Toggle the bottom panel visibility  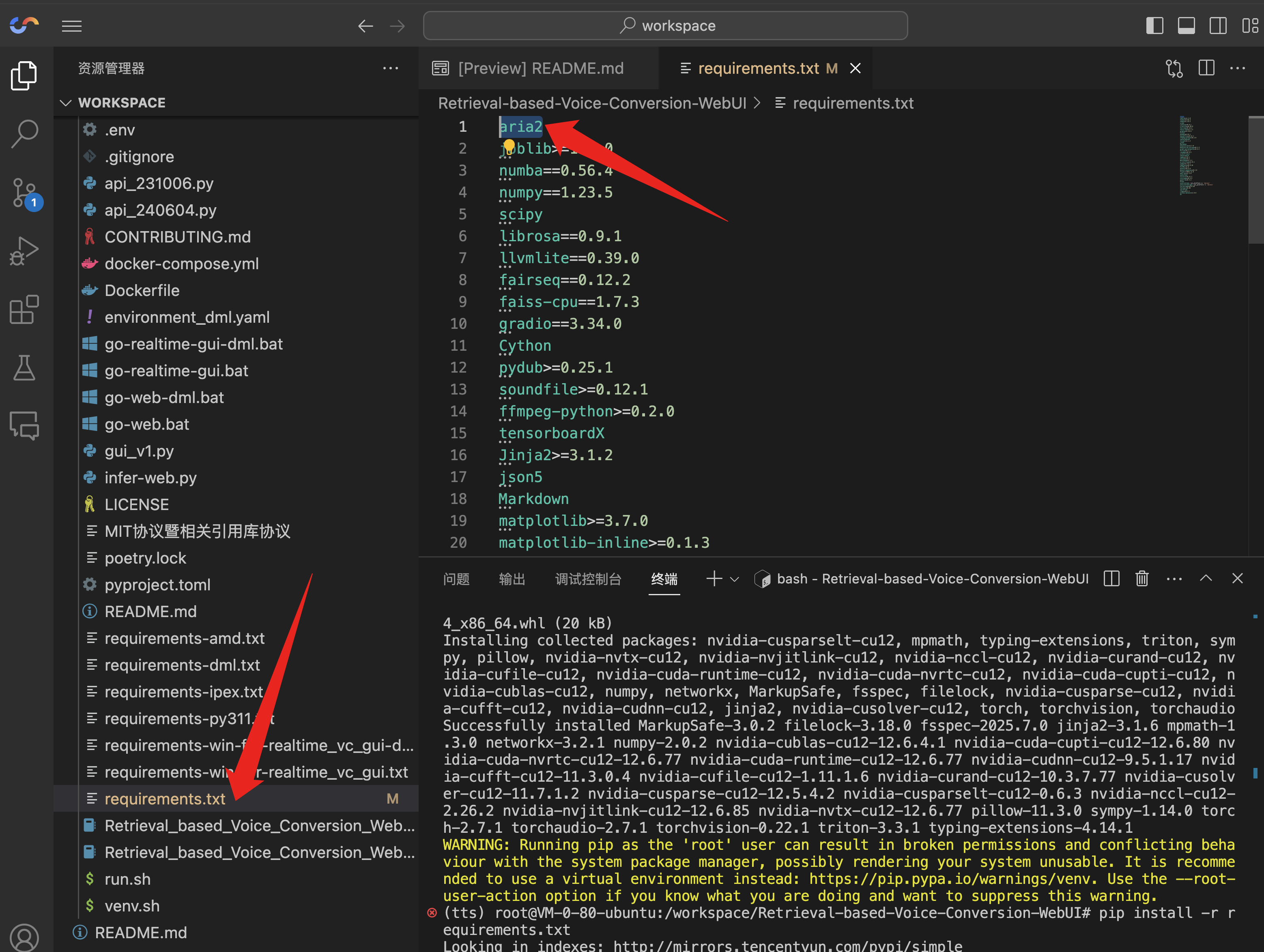tap(1186, 26)
